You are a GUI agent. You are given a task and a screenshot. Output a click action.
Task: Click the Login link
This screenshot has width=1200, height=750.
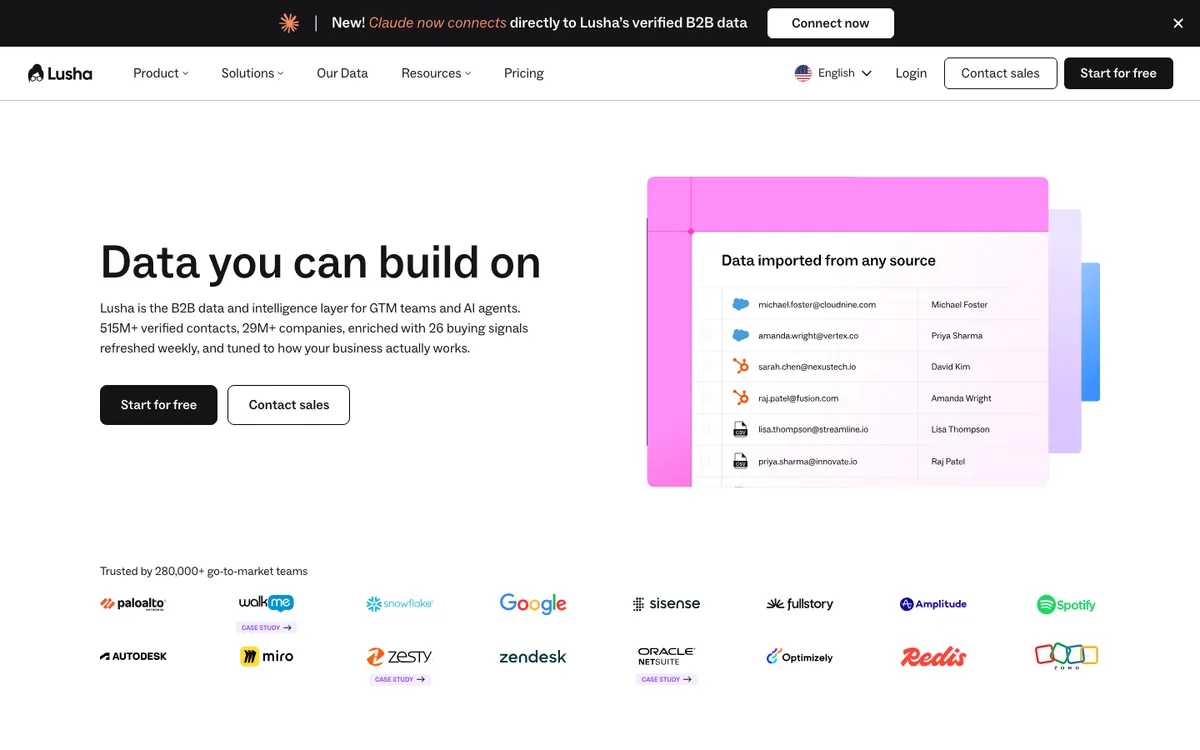[911, 73]
